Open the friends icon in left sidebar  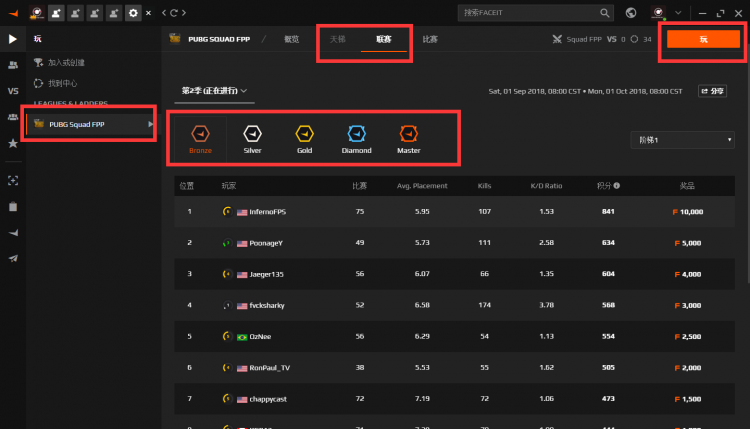(x=13, y=65)
